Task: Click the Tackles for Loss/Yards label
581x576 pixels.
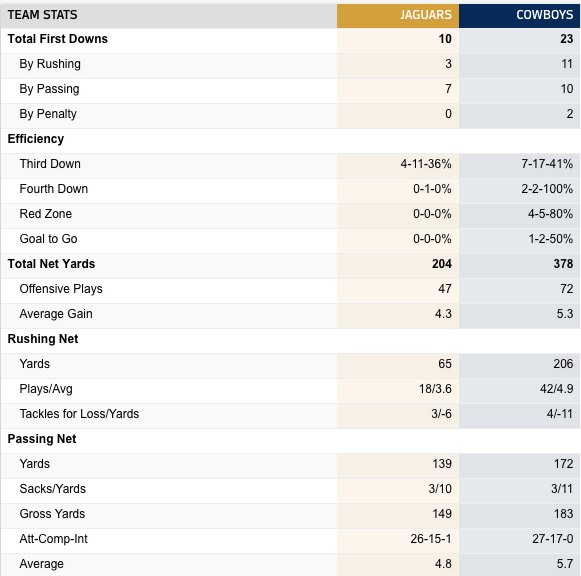Action: coord(79,414)
